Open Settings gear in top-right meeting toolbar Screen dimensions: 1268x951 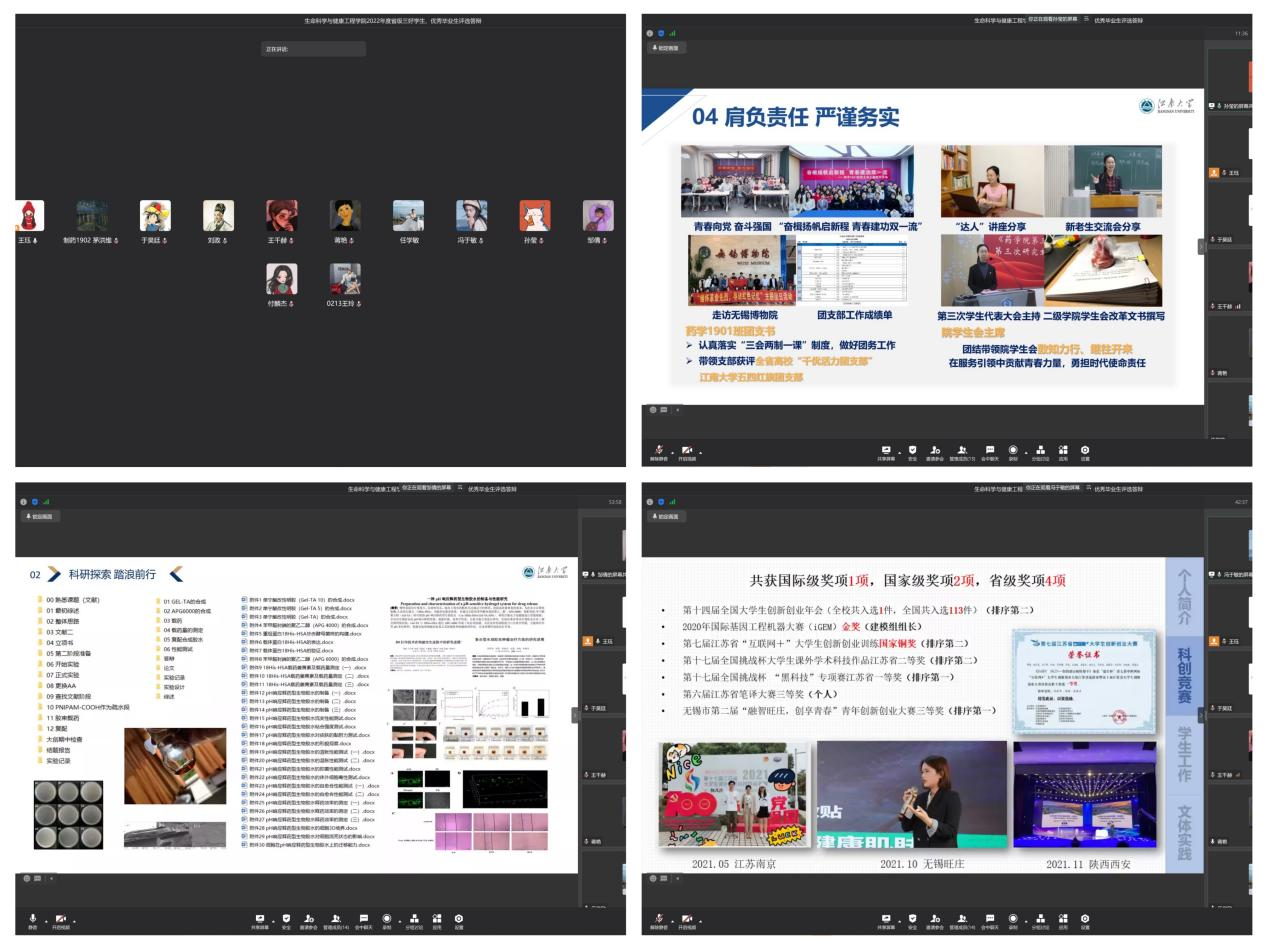(1085, 451)
